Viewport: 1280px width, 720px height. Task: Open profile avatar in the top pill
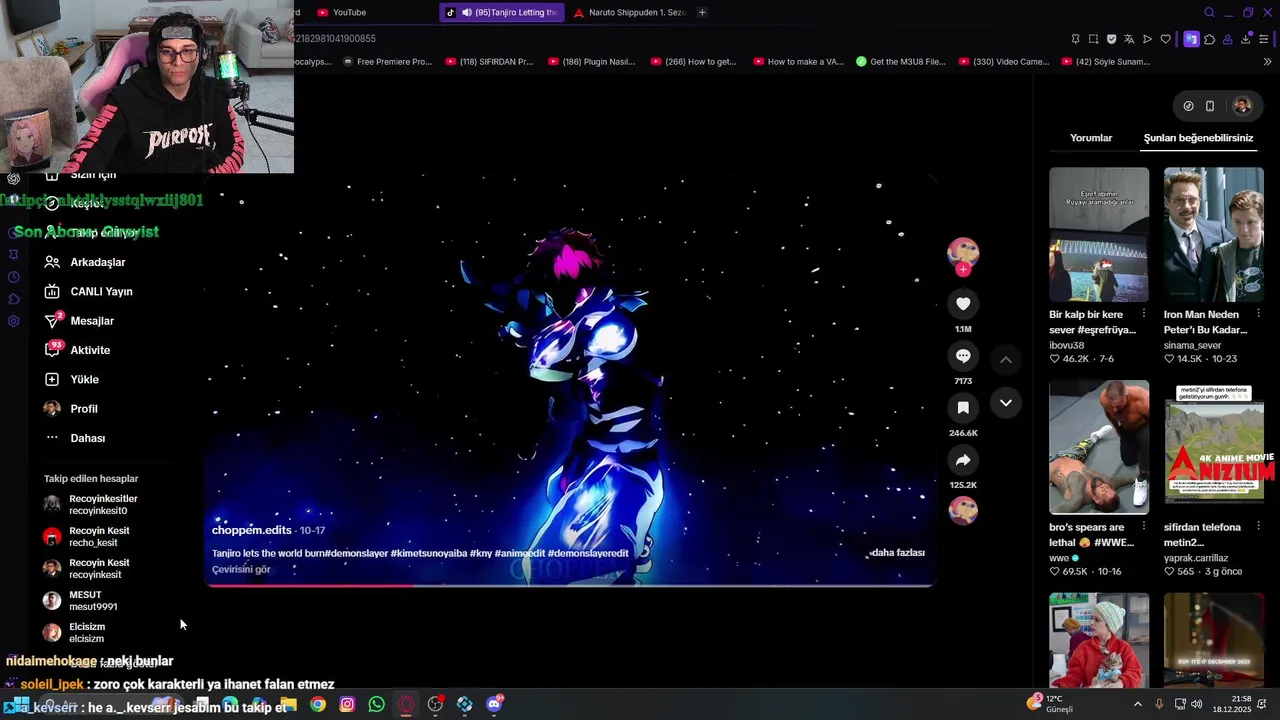tap(1242, 106)
